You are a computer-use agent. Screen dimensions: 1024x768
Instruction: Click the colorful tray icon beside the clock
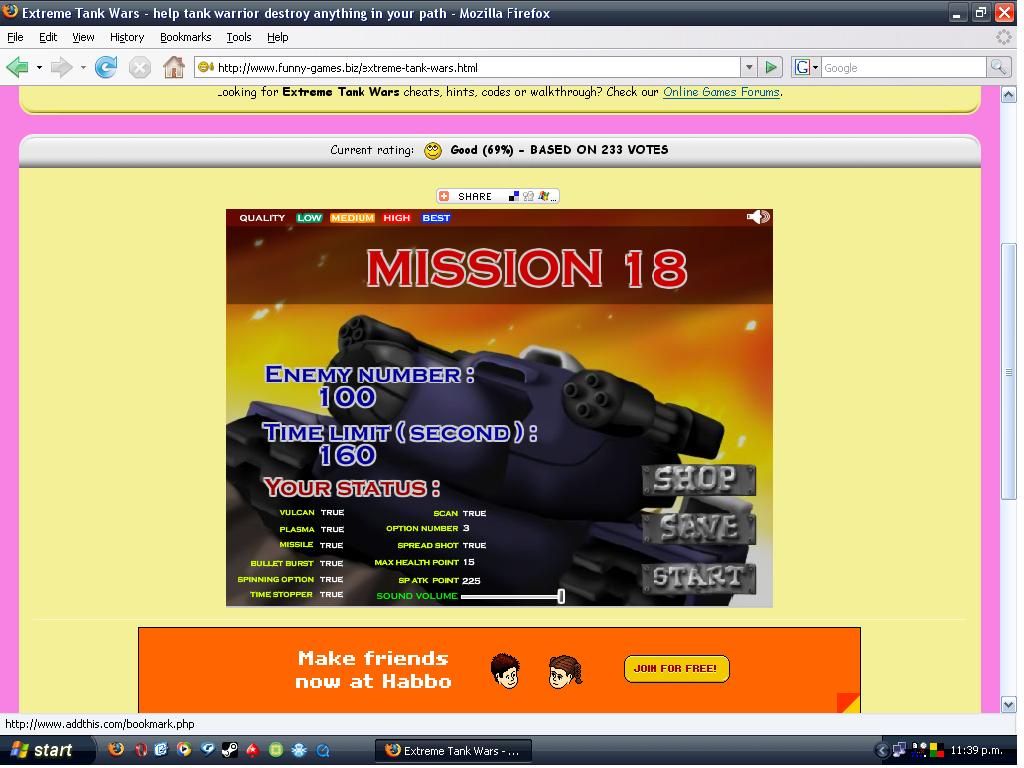click(x=936, y=750)
